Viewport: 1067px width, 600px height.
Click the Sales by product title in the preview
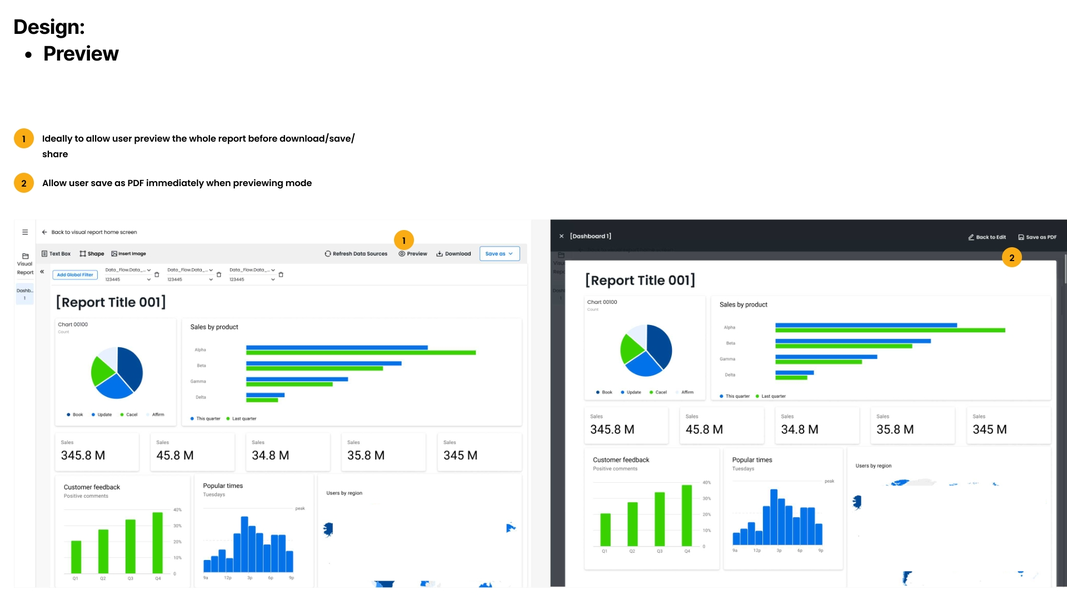click(x=743, y=305)
